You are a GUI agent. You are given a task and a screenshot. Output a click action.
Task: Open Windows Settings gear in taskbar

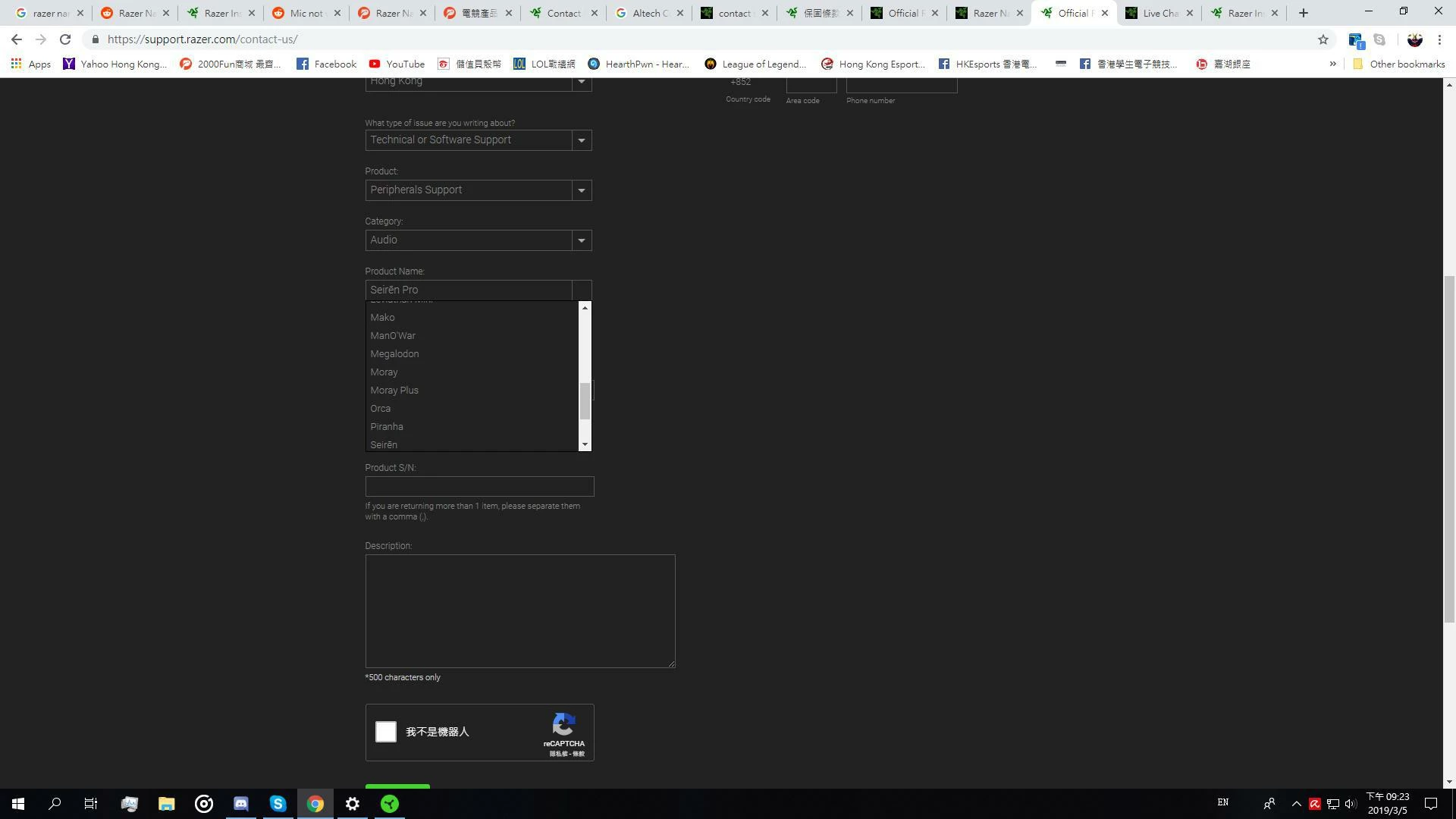coord(353,804)
